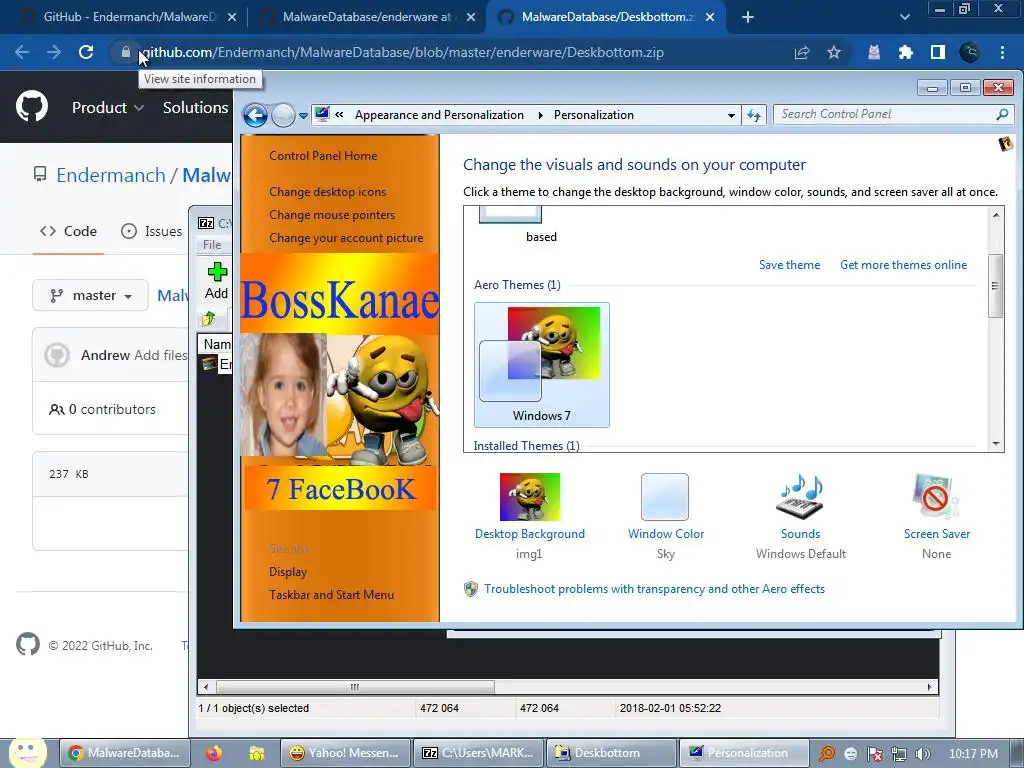Open the master branch dropdown
1024x768 pixels.
pyautogui.click(x=90, y=295)
